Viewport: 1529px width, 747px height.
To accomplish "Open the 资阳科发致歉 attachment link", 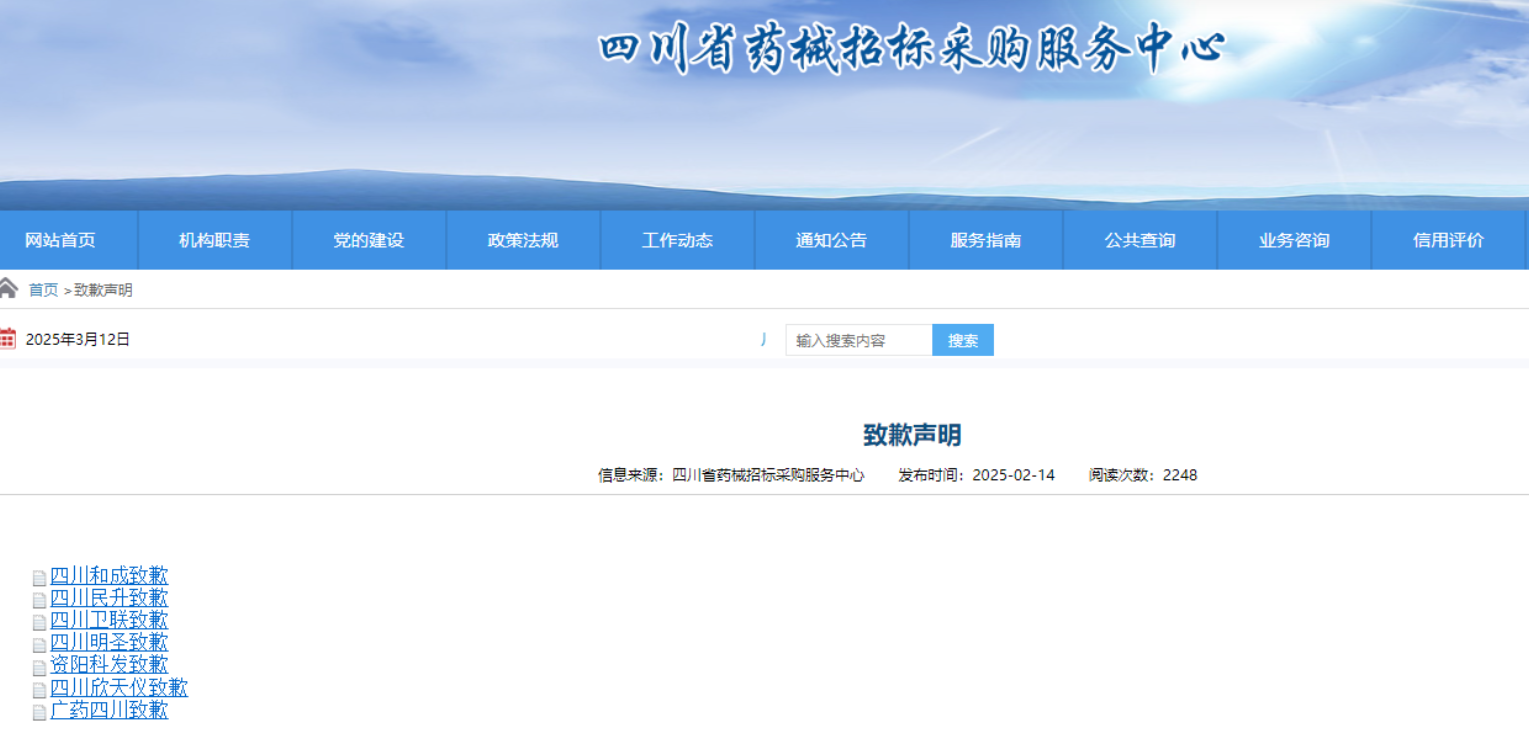I will point(109,665).
